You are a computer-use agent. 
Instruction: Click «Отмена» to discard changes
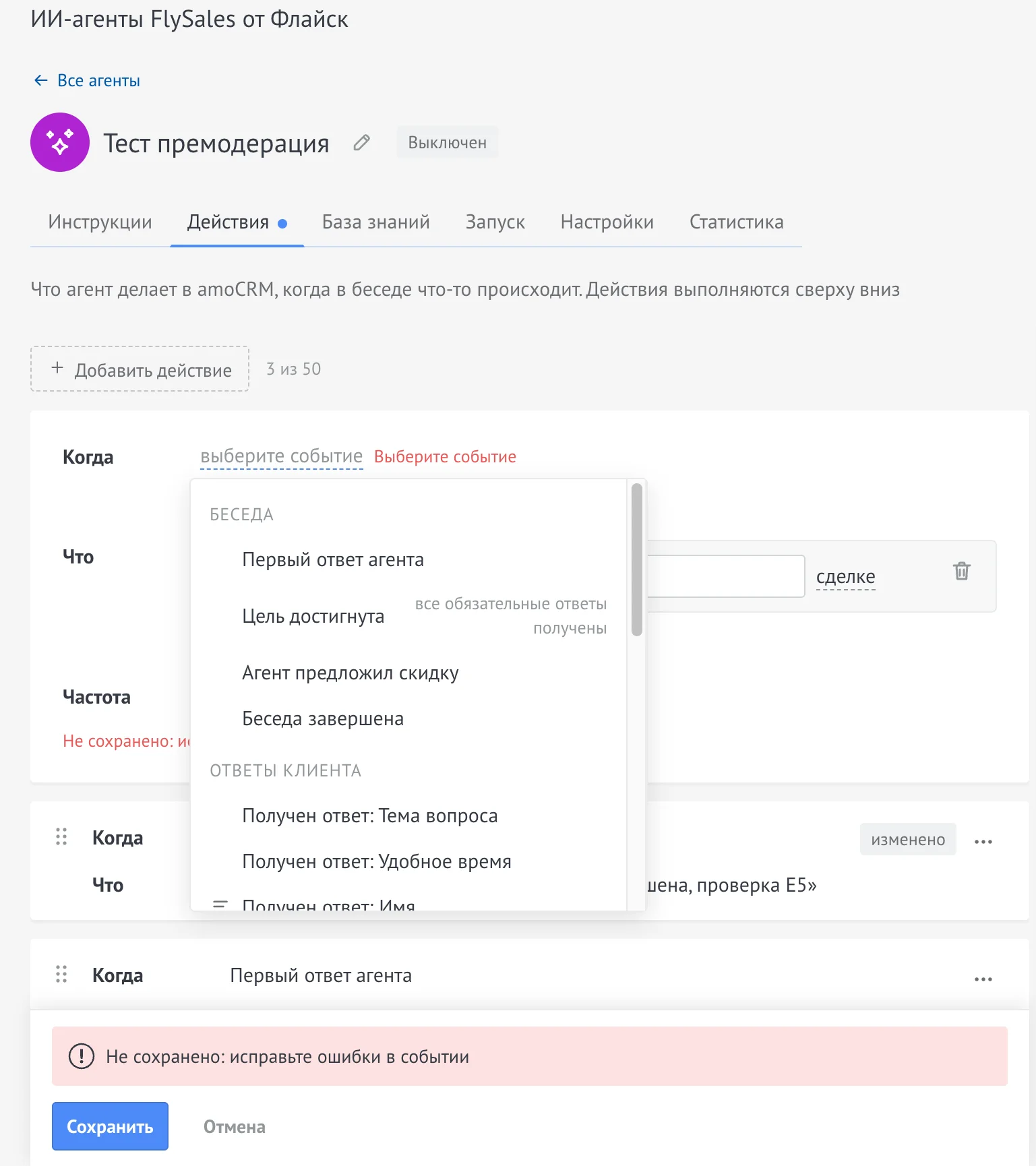pos(235,1127)
